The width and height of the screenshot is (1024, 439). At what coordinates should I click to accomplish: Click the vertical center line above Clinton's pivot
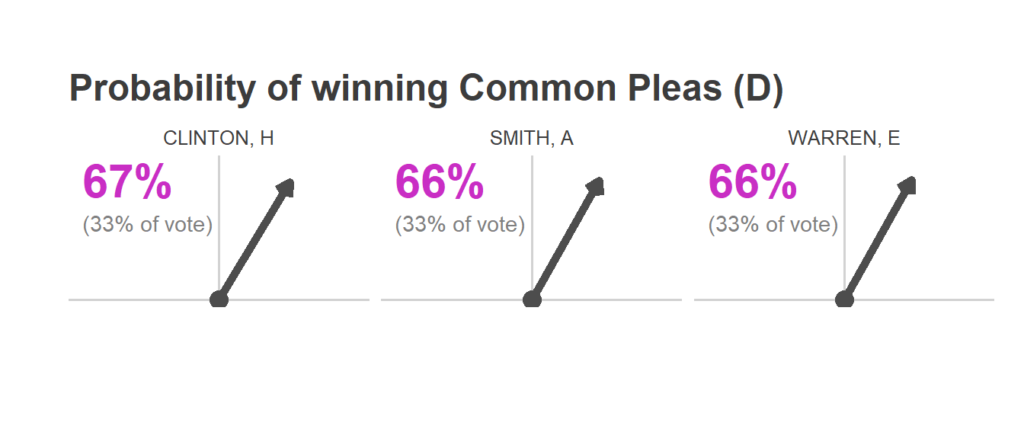[x=219, y=222]
